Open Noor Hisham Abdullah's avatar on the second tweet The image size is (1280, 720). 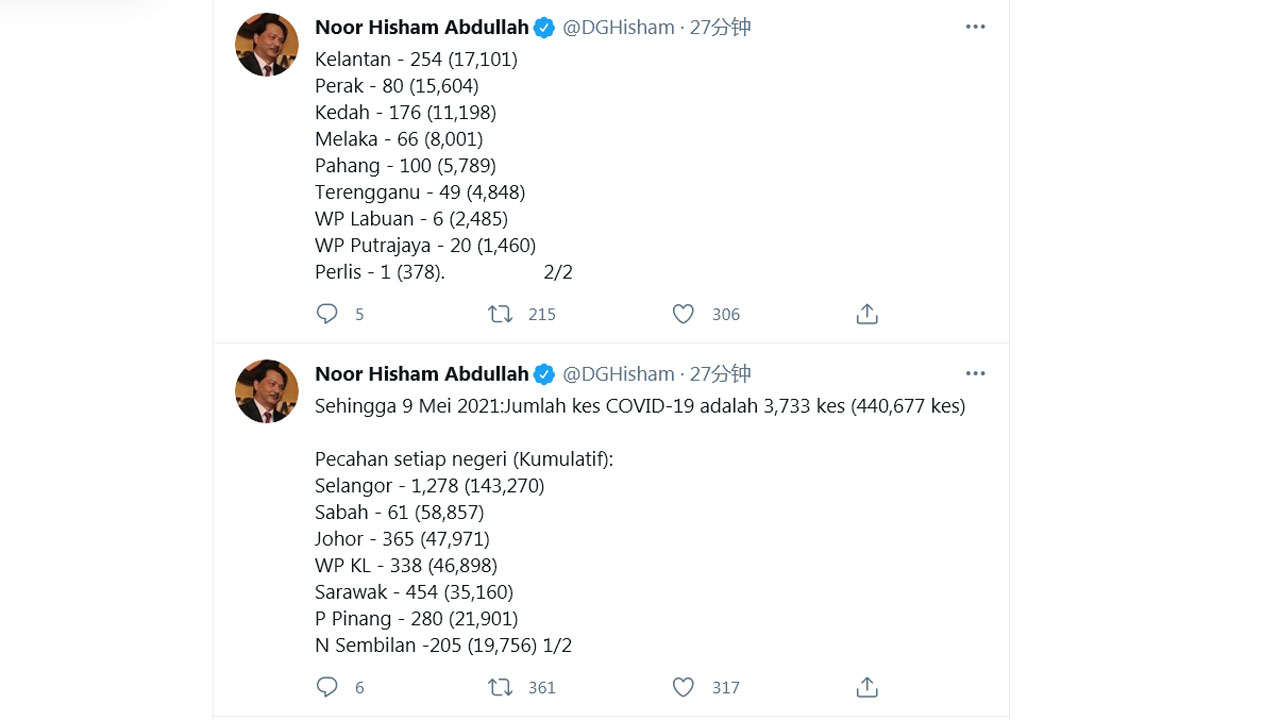[267, 391]
